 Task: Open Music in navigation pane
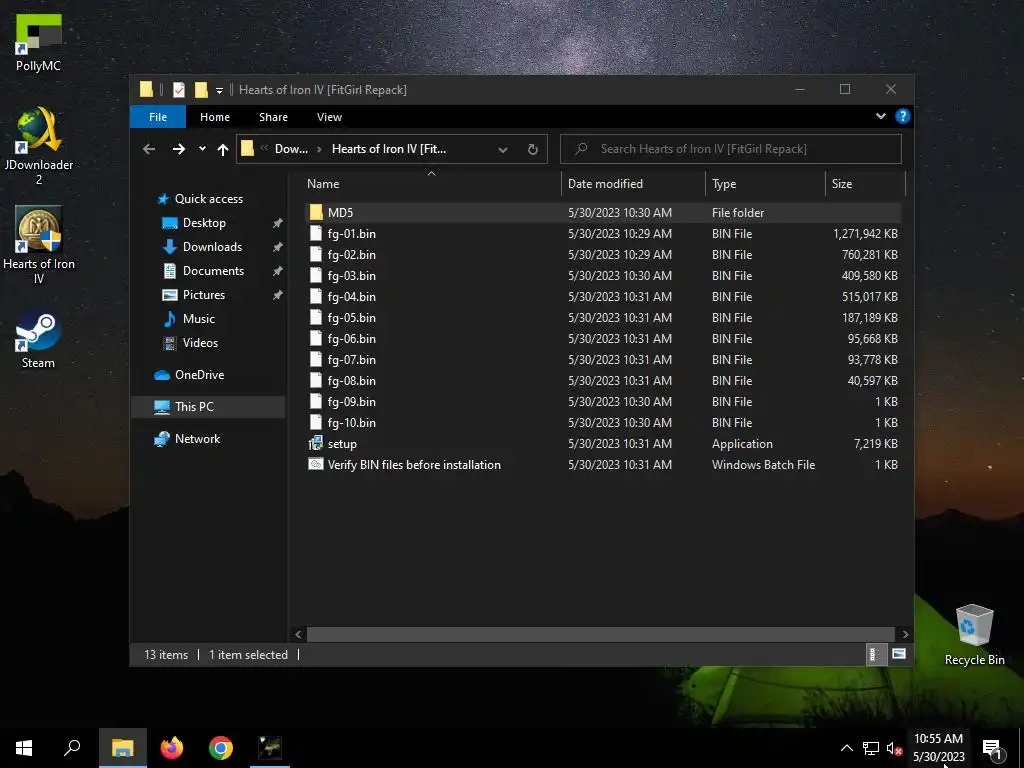tap(199, 319)
